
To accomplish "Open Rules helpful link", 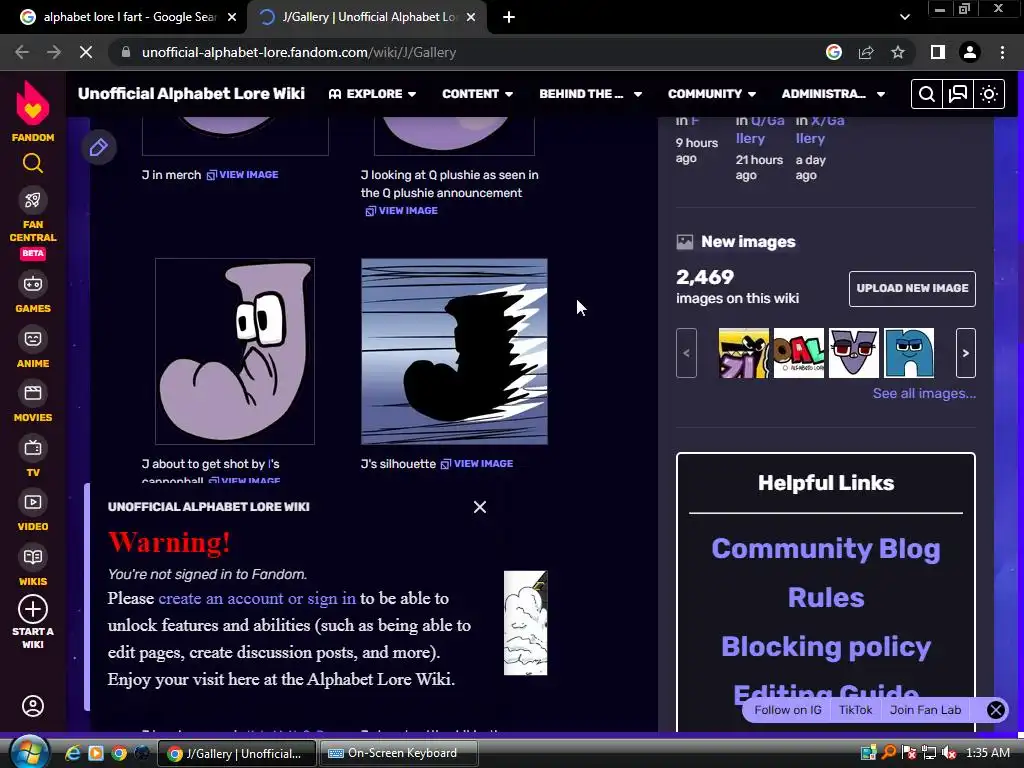I will tap(825, 598).
